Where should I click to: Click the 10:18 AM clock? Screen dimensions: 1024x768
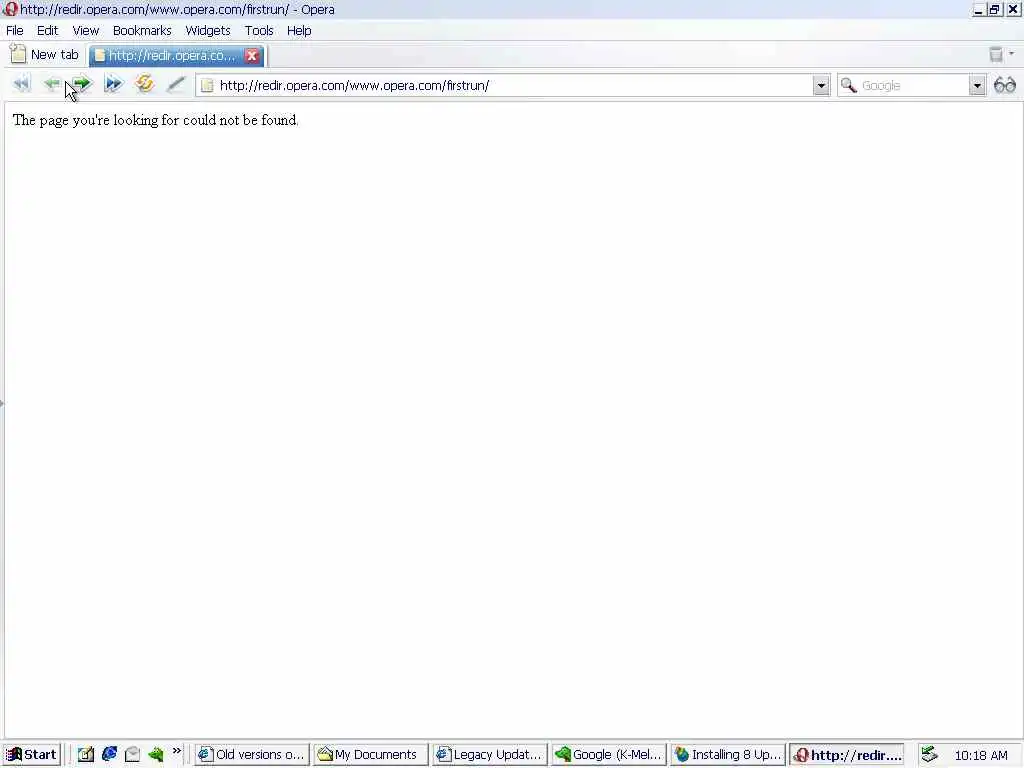click(981, 756)
